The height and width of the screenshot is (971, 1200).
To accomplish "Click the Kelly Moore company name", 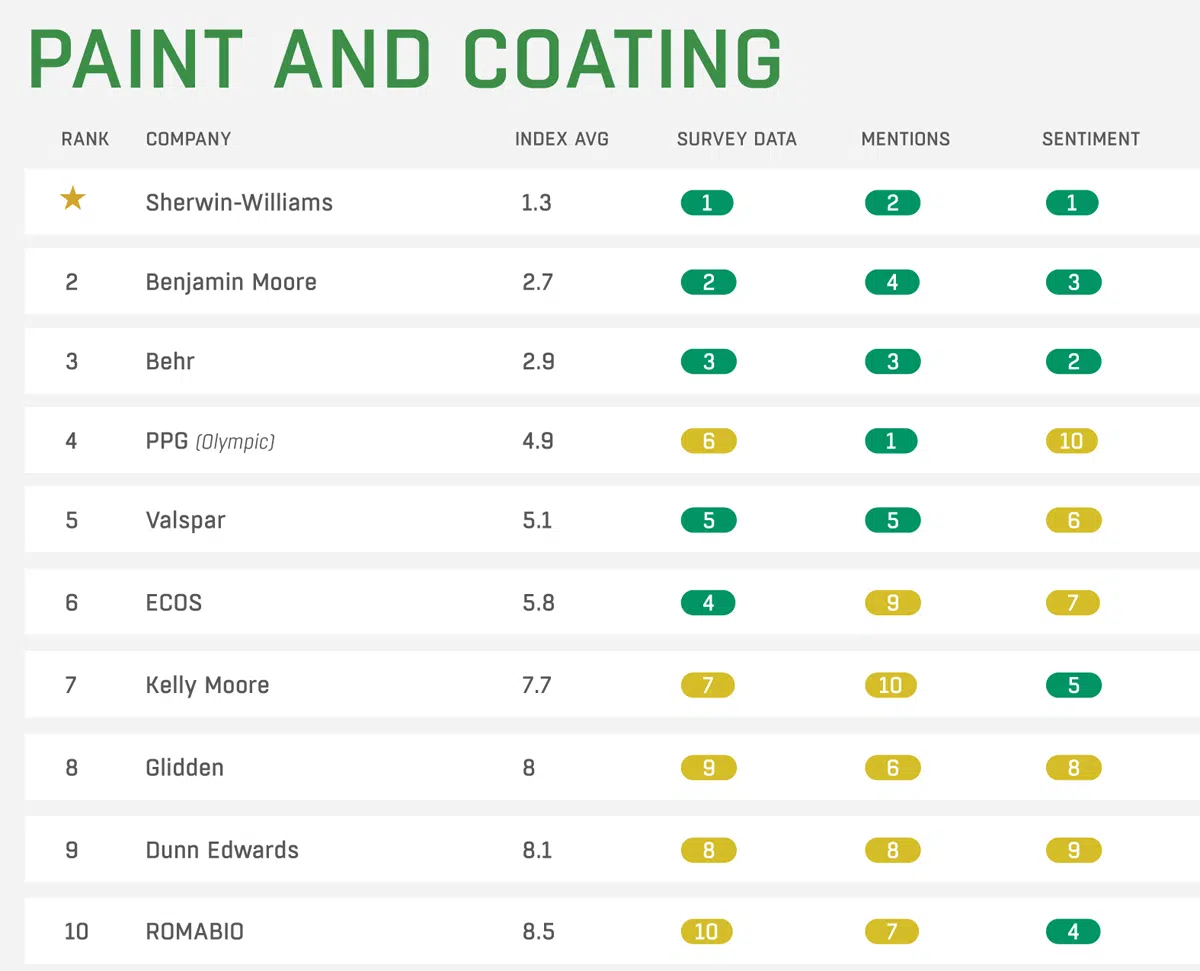I will pyautogui.click(x=207, y=685).
